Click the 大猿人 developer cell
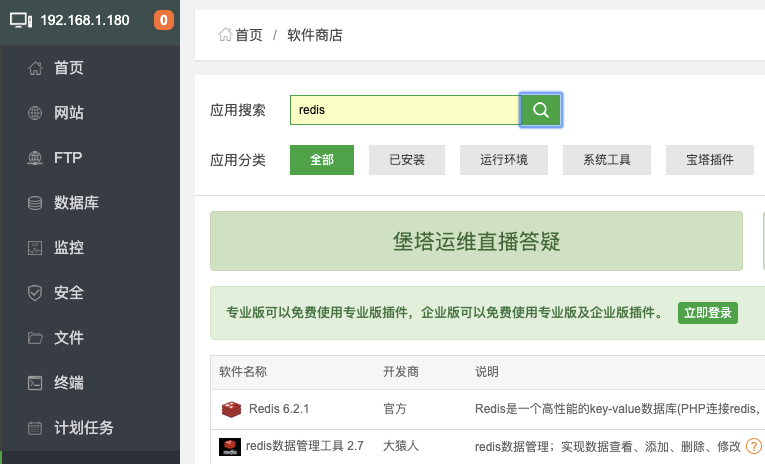The width and height of the screenshot is (765, 464). tap(401, 446)
